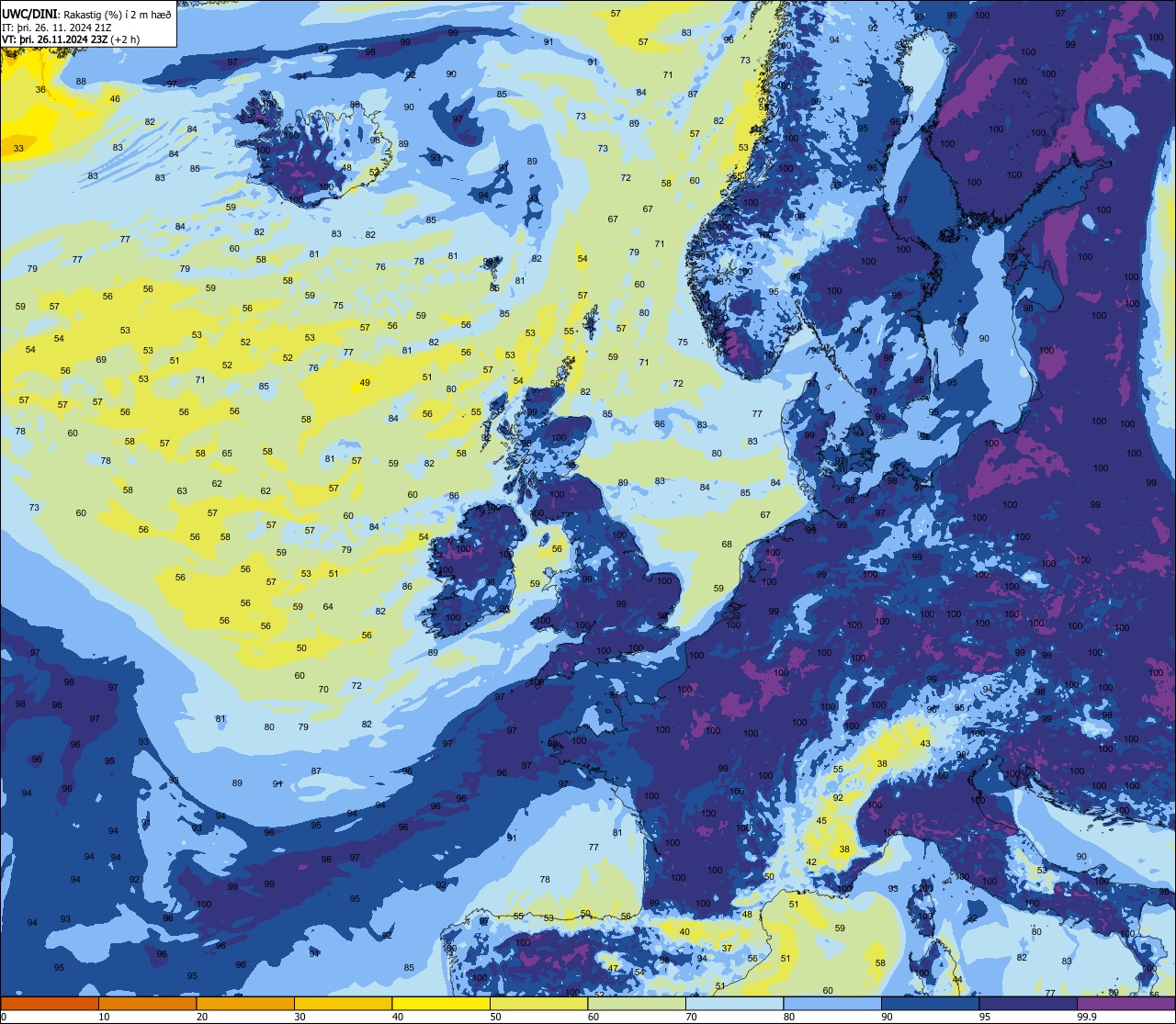Click the humidity value '36' on the map
The width and height of the screenshot is (1176, 1024).
(40, 89)
